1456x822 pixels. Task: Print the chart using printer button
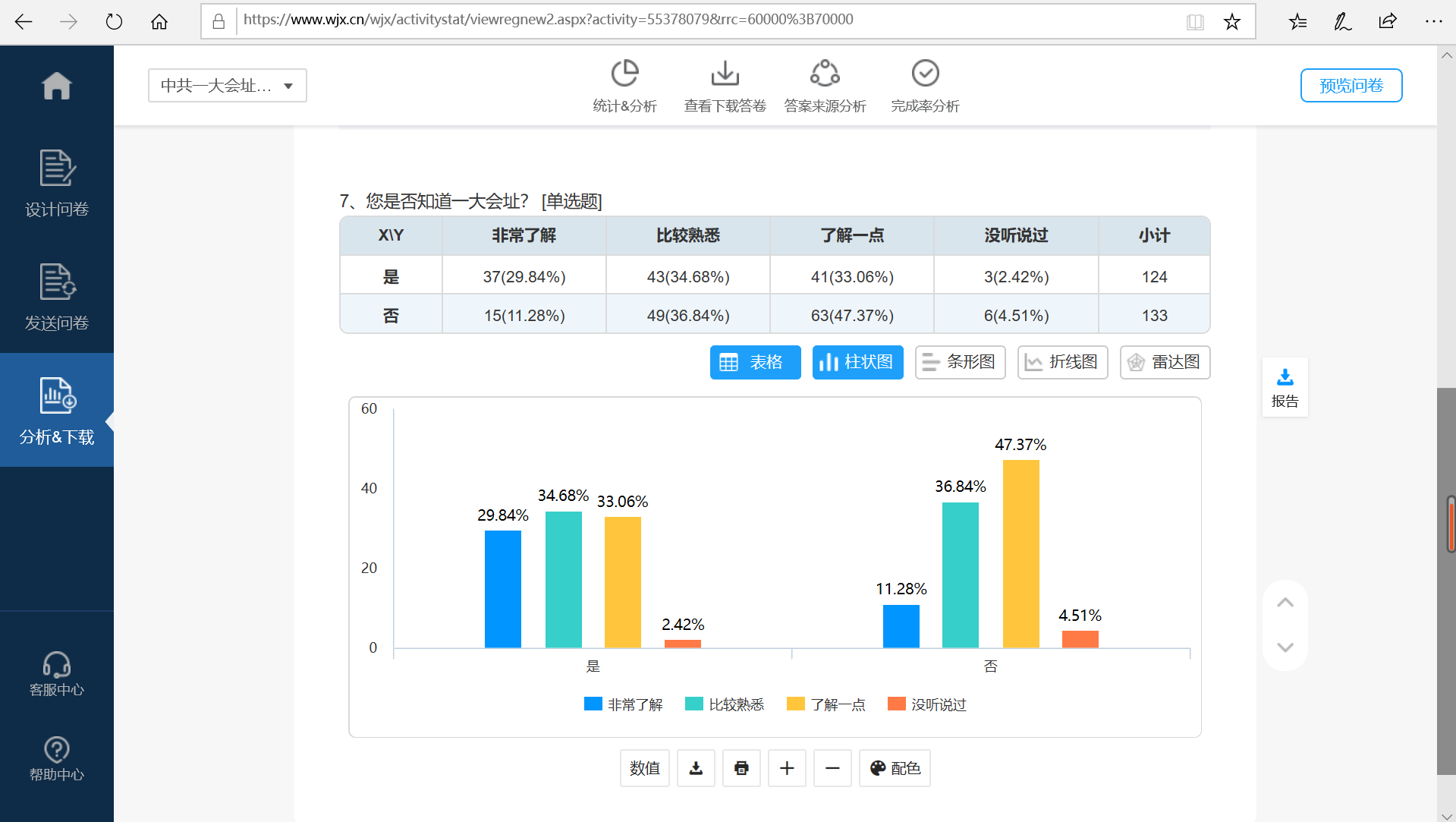(x=741, y=768)
